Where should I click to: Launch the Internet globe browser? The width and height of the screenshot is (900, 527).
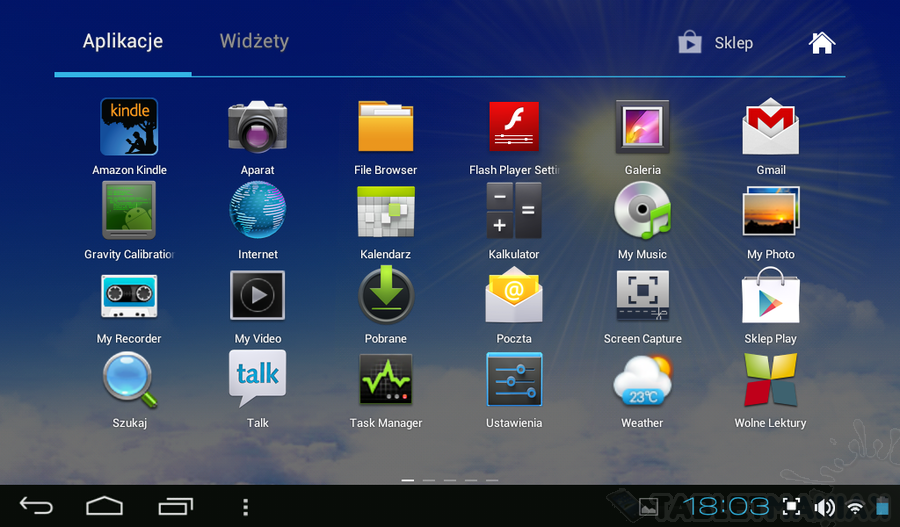pyautogui.click(x=257, y=210)
